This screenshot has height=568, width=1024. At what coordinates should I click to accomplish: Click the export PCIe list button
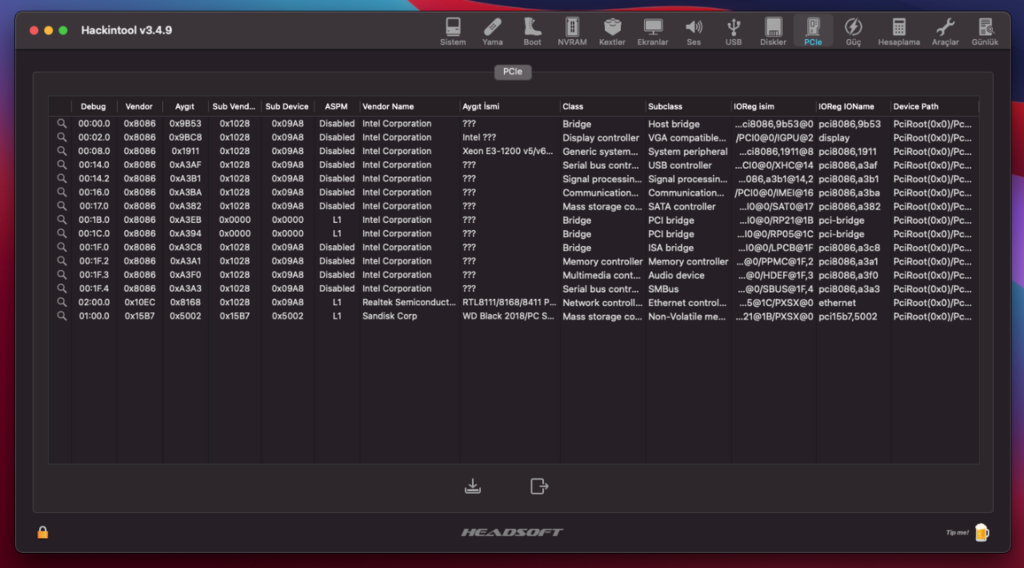539,486
